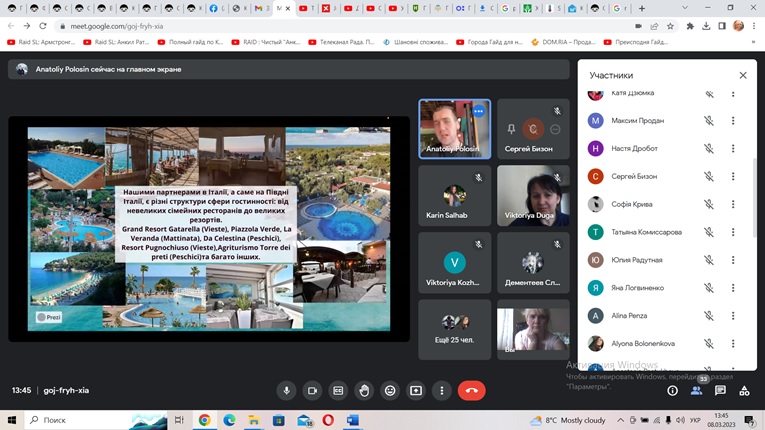Click the Prezi badge on the presentation
765x430 pixels.
coord(49,317)
